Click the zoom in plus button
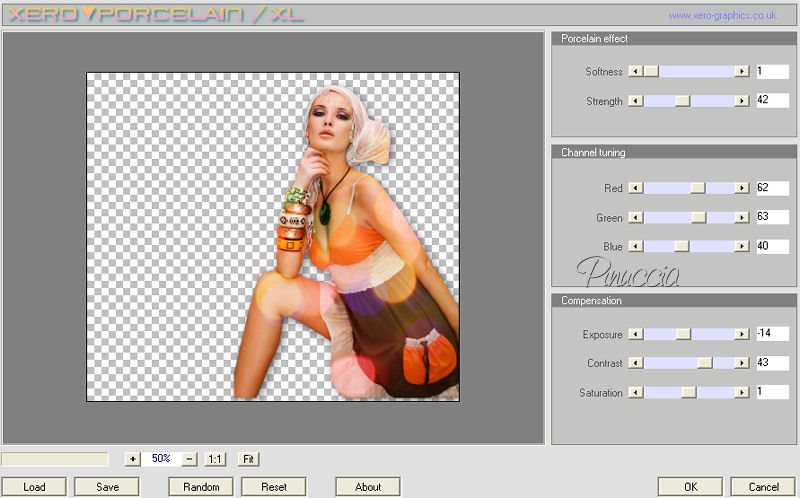The width and height of the screenshot is (800, 498). (133, 459)
